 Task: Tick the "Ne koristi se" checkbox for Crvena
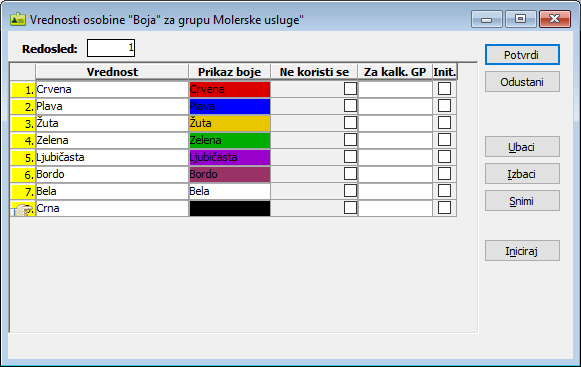(x=350, y=89)
